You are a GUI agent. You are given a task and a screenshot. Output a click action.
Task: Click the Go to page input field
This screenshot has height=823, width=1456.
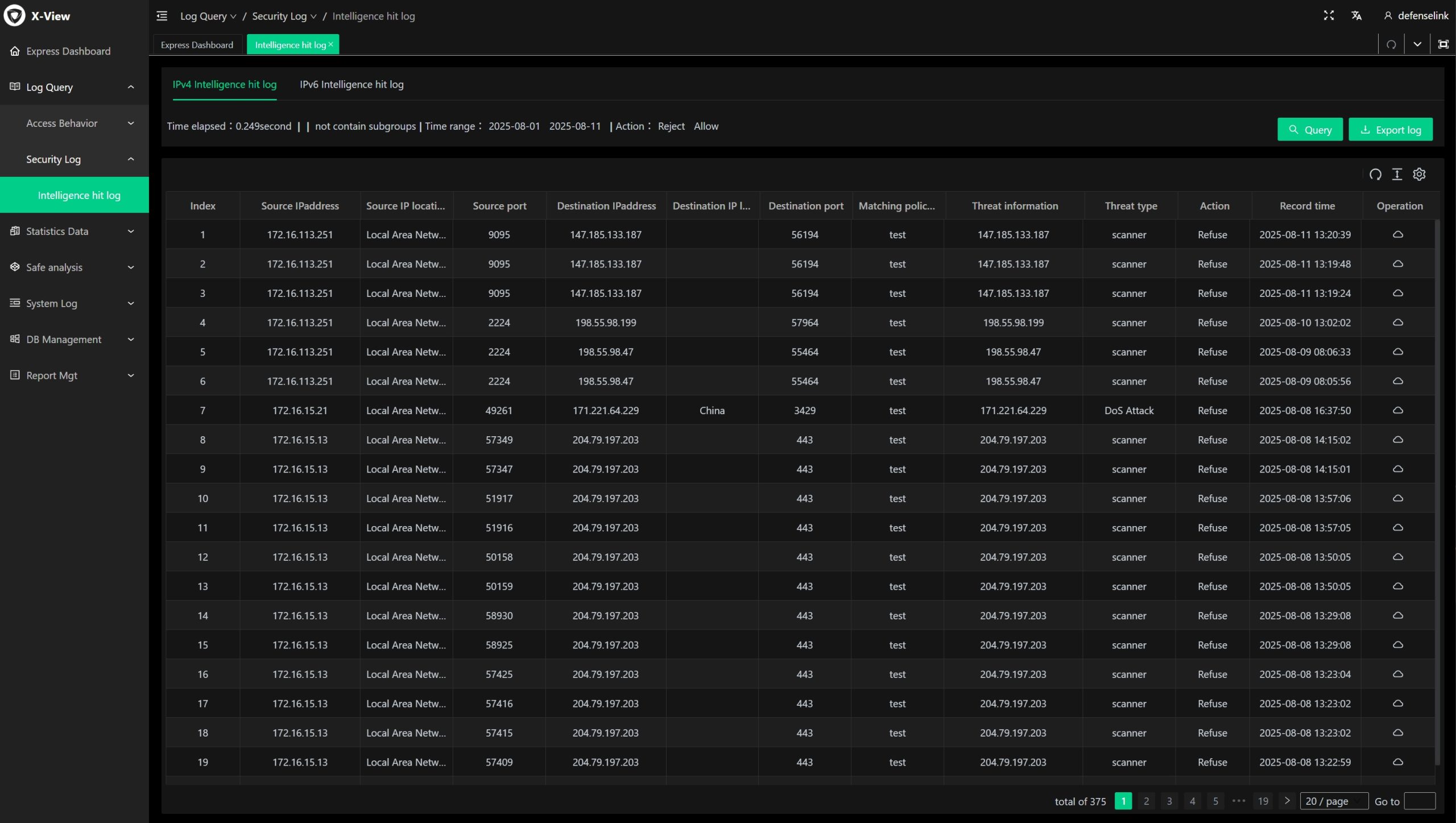(x=1419, y=801)
